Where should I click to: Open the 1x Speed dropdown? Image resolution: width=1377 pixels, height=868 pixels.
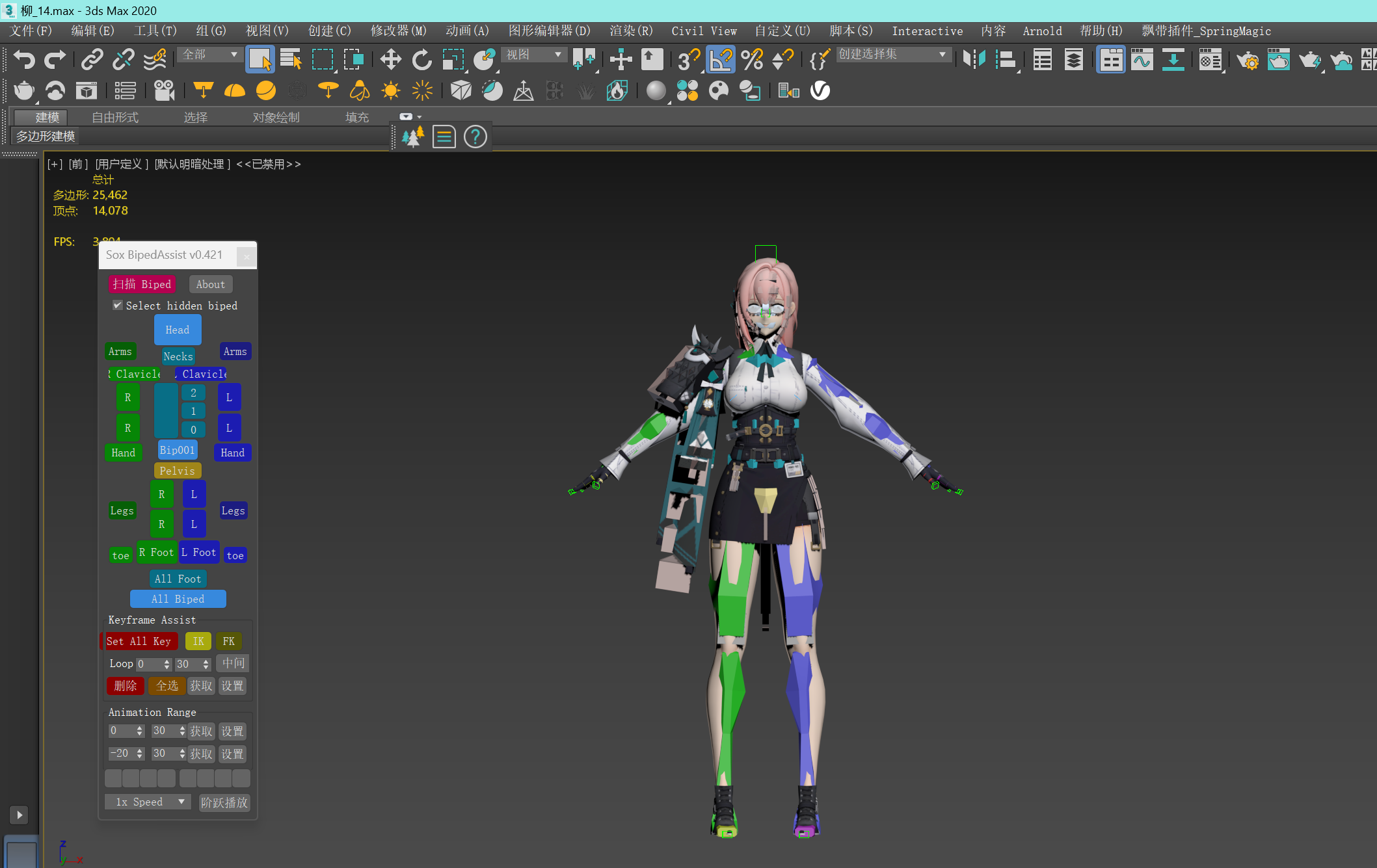pyautogui.click(x=148, y=802)
